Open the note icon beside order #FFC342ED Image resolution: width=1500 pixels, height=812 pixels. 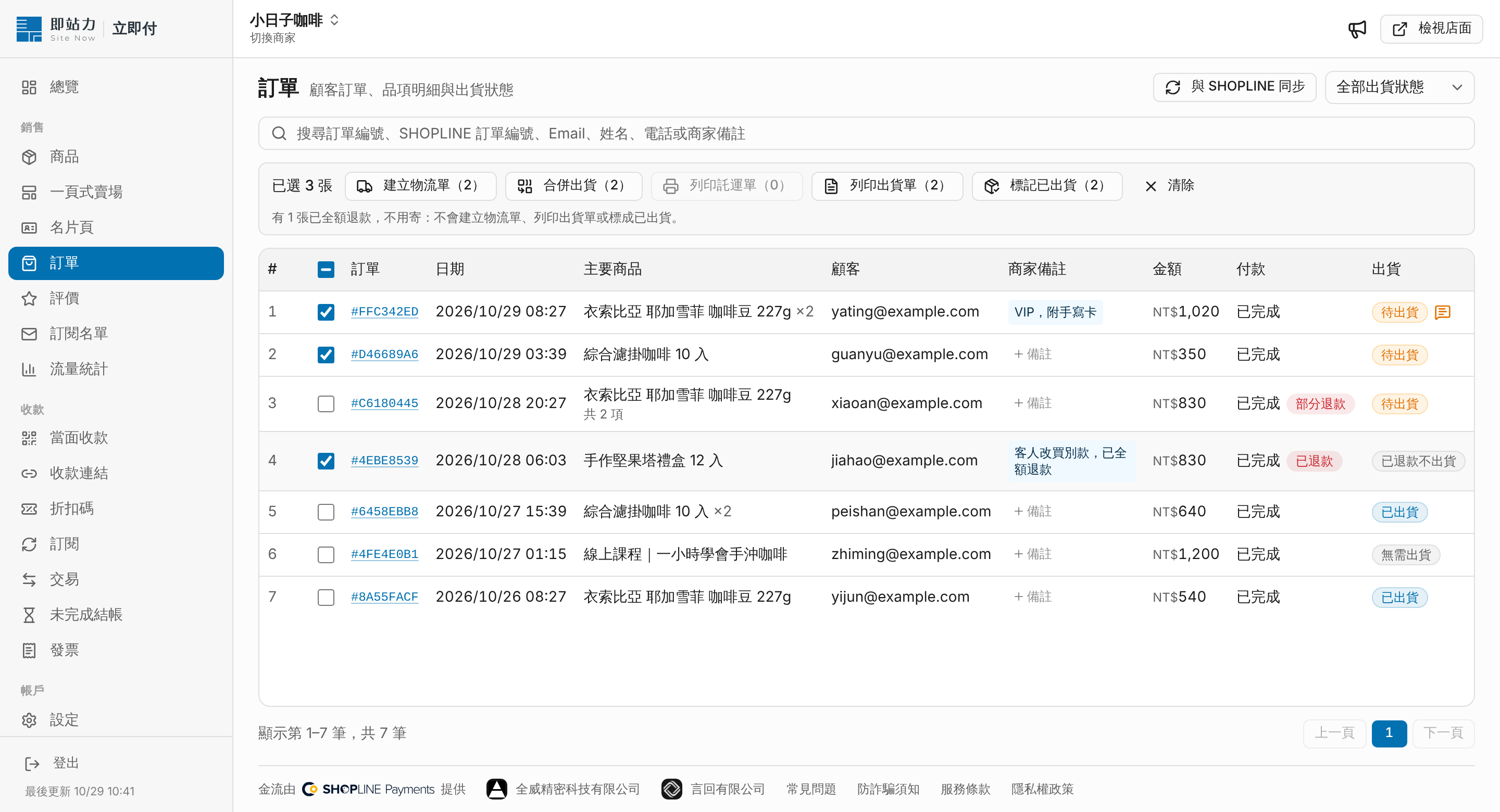pyautogui.click(x=1442, y=312)
